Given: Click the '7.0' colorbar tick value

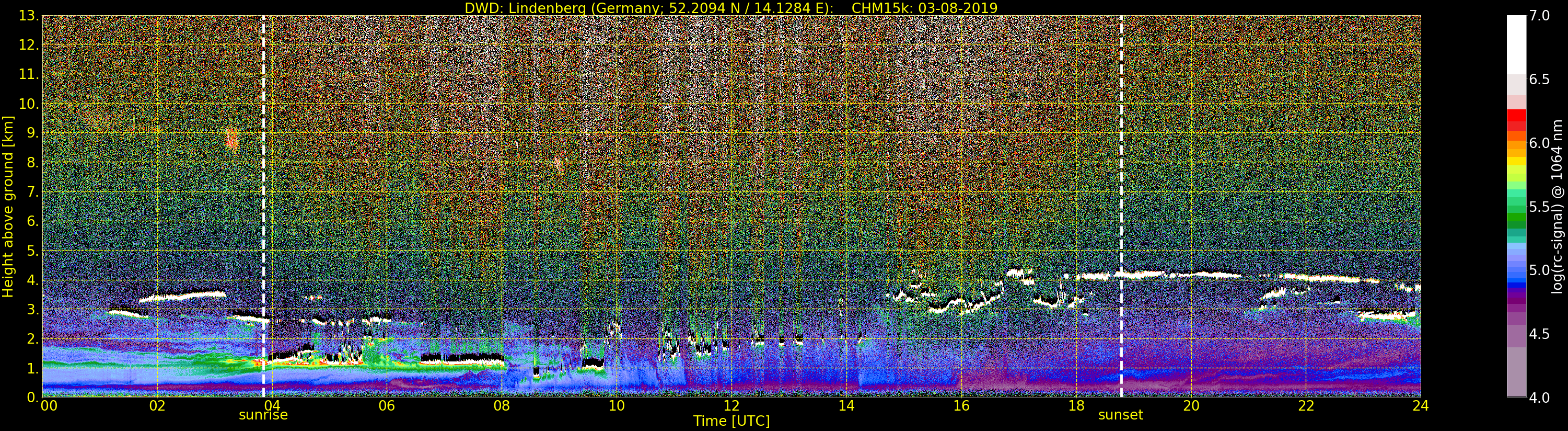Looking at the screenshot, I should coord(1539,16).
